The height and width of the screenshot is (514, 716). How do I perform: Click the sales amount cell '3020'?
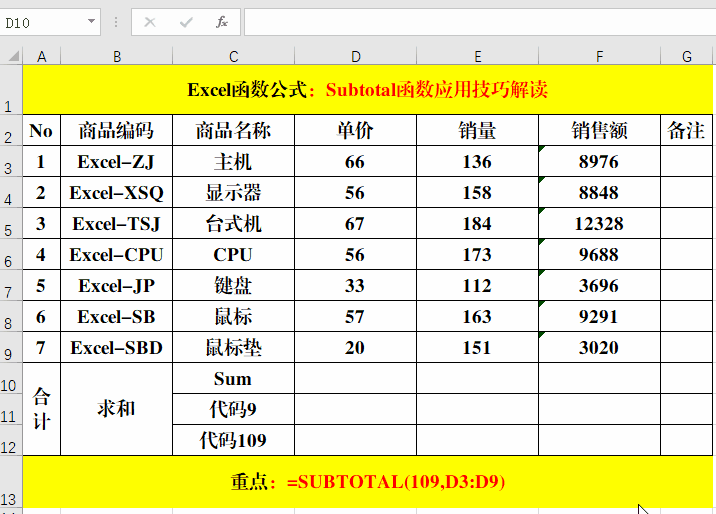tap(599, 347)
